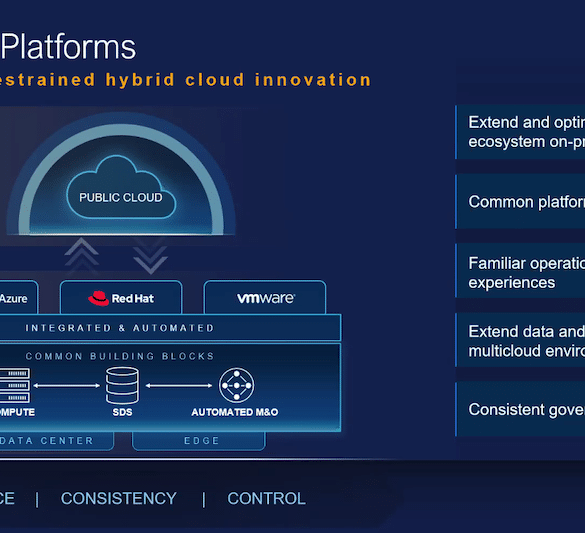Click the hybrid cloud innovation subtitle

[185, 80]
